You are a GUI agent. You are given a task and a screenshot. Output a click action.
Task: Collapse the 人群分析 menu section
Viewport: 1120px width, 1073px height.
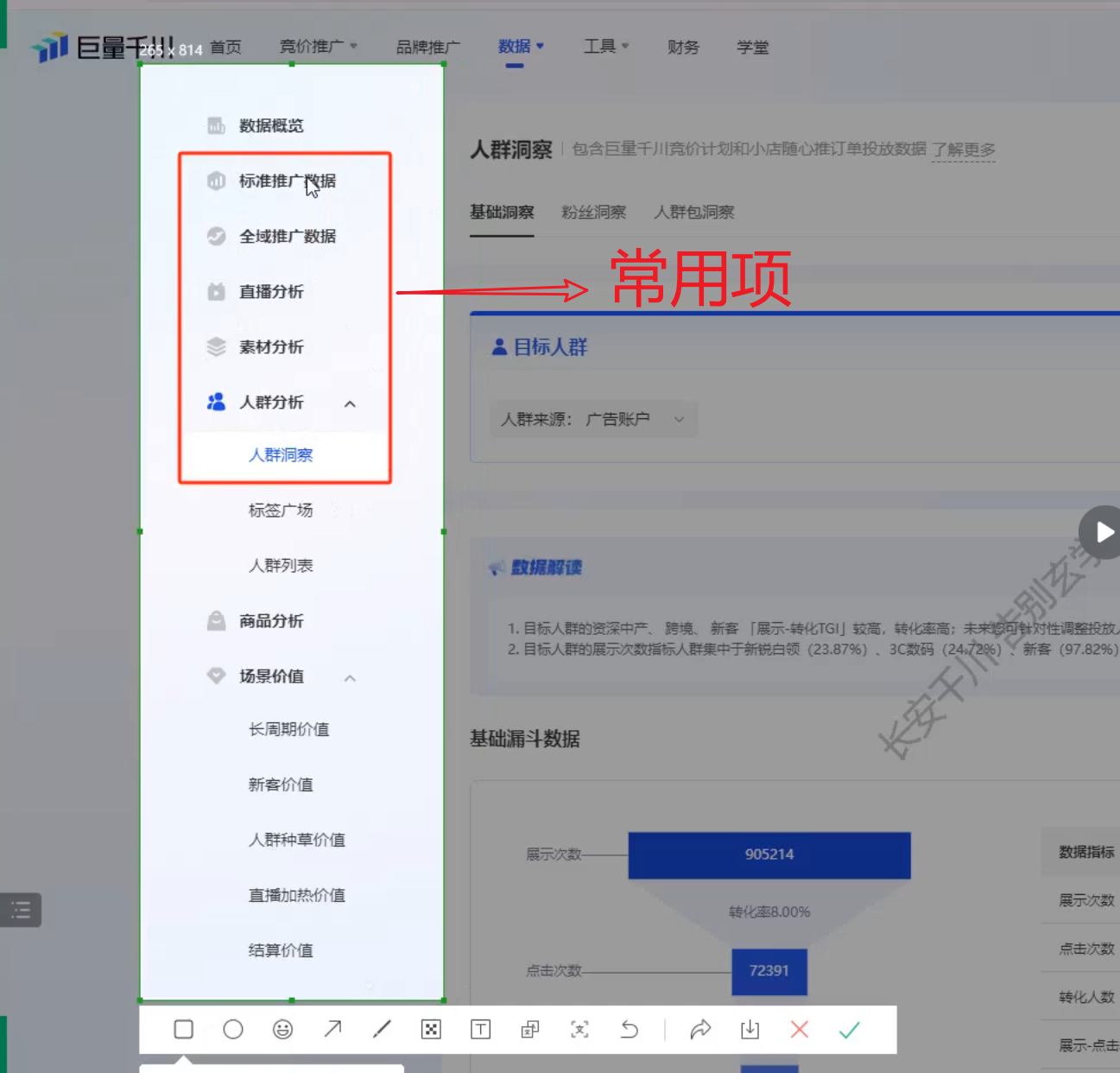point(350,403)
